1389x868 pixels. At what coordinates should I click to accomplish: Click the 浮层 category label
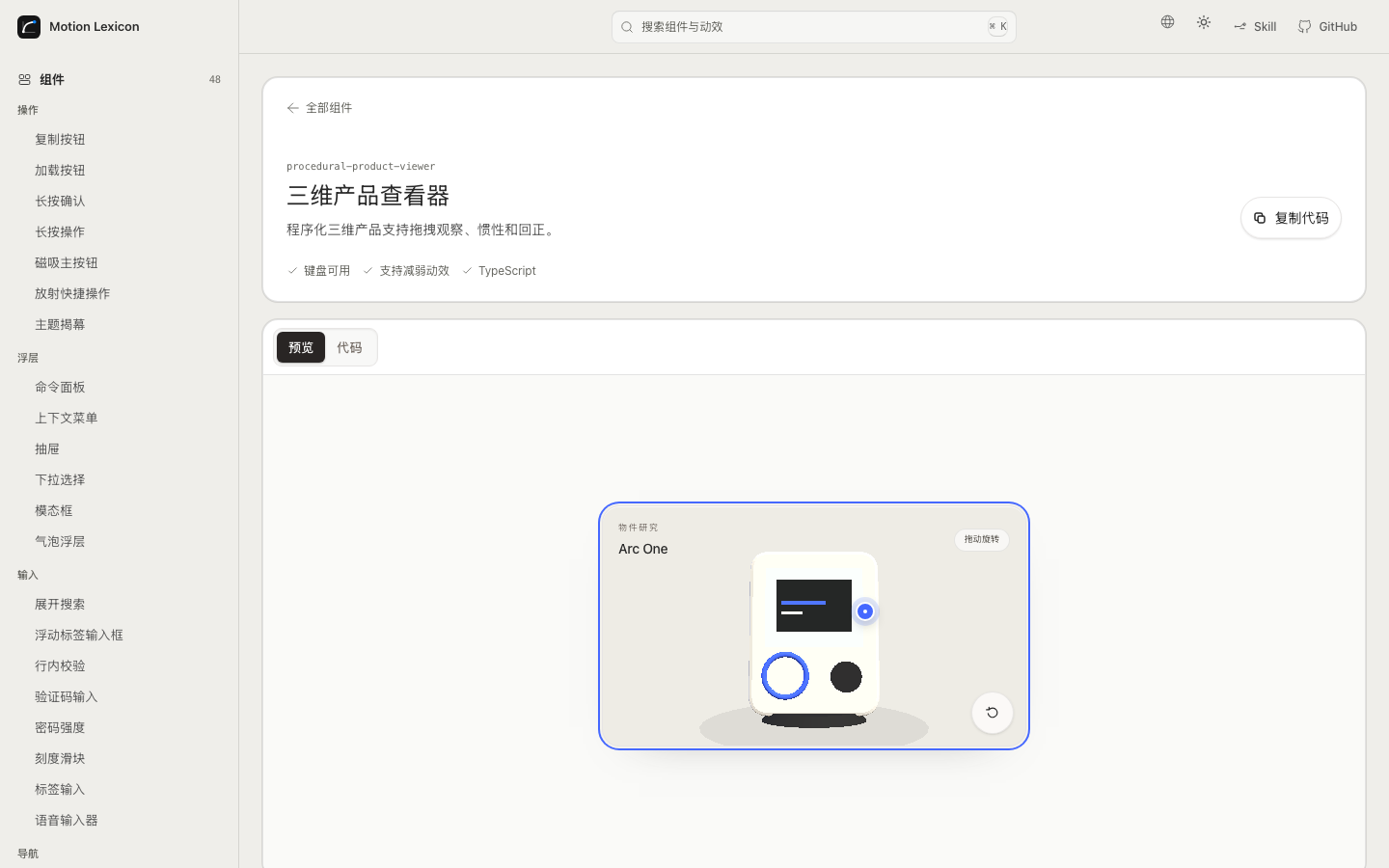pos(28,358)
